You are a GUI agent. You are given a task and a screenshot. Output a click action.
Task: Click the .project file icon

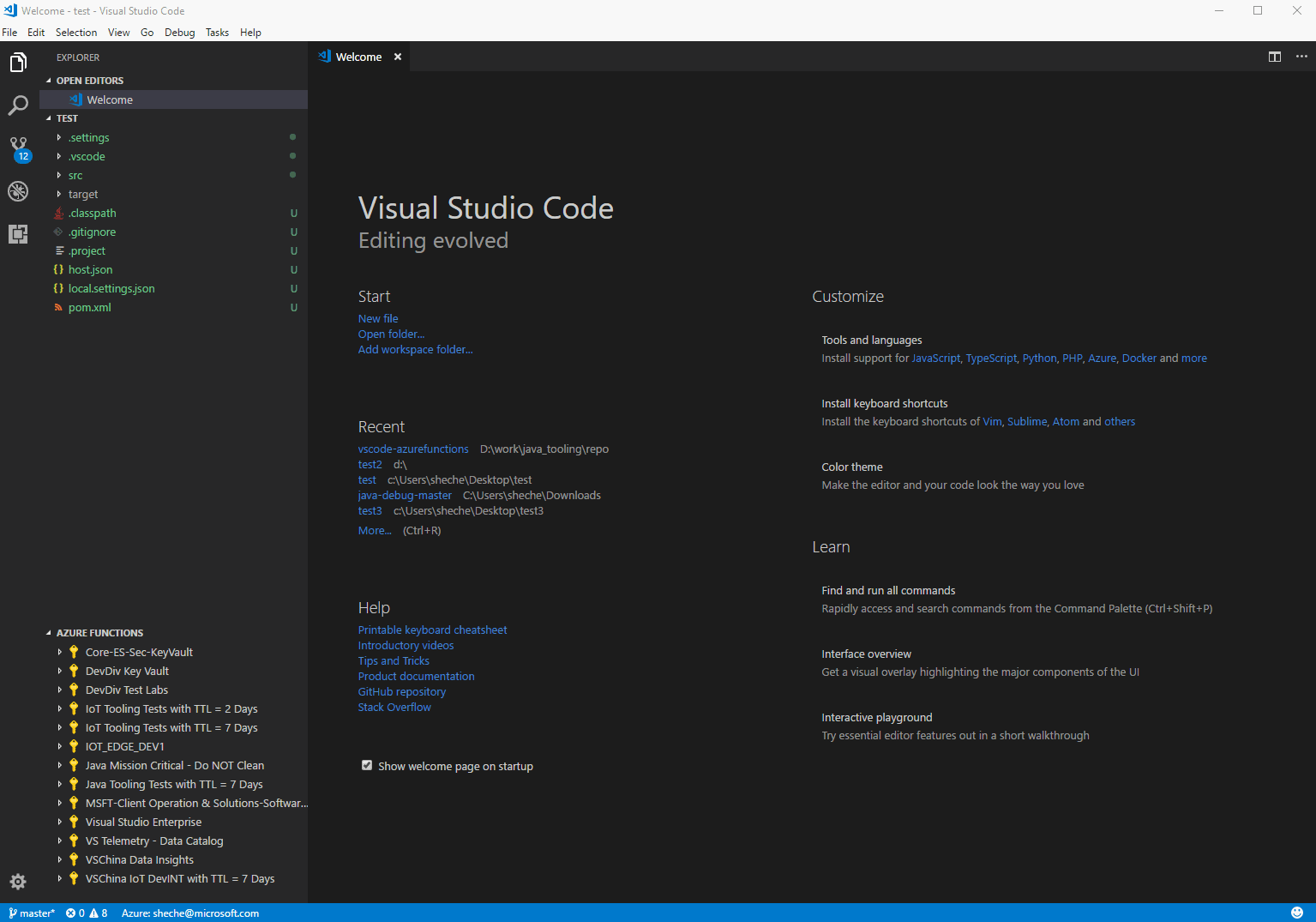coord(59,250)
